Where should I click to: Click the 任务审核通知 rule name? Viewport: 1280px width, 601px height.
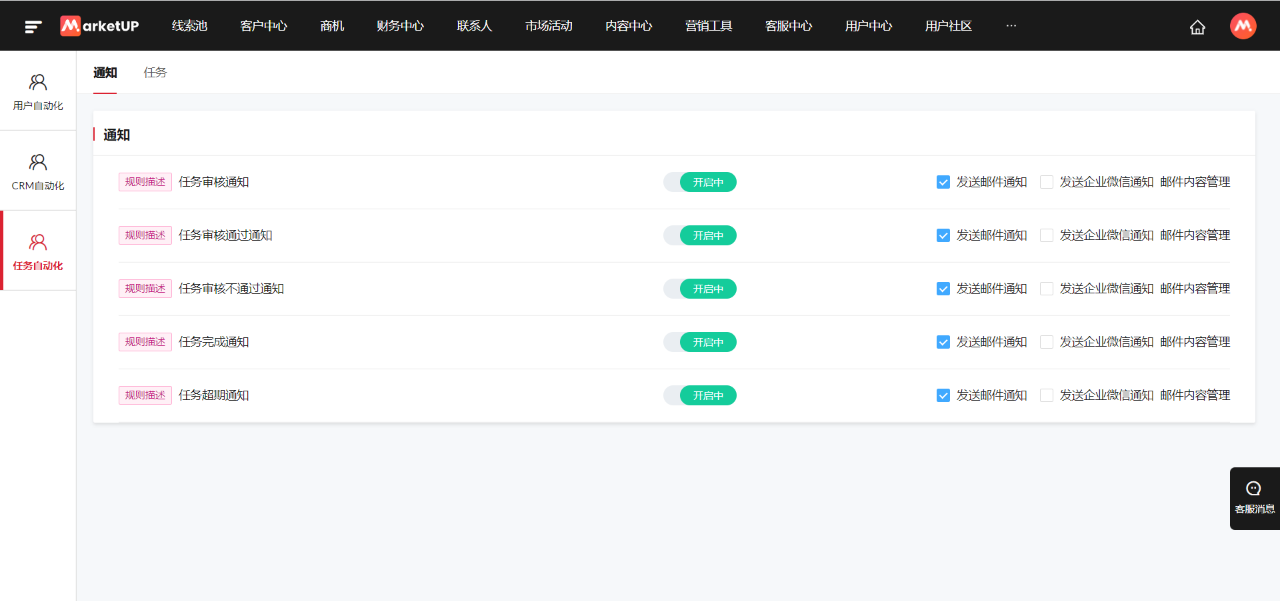[x=214, y=182]
